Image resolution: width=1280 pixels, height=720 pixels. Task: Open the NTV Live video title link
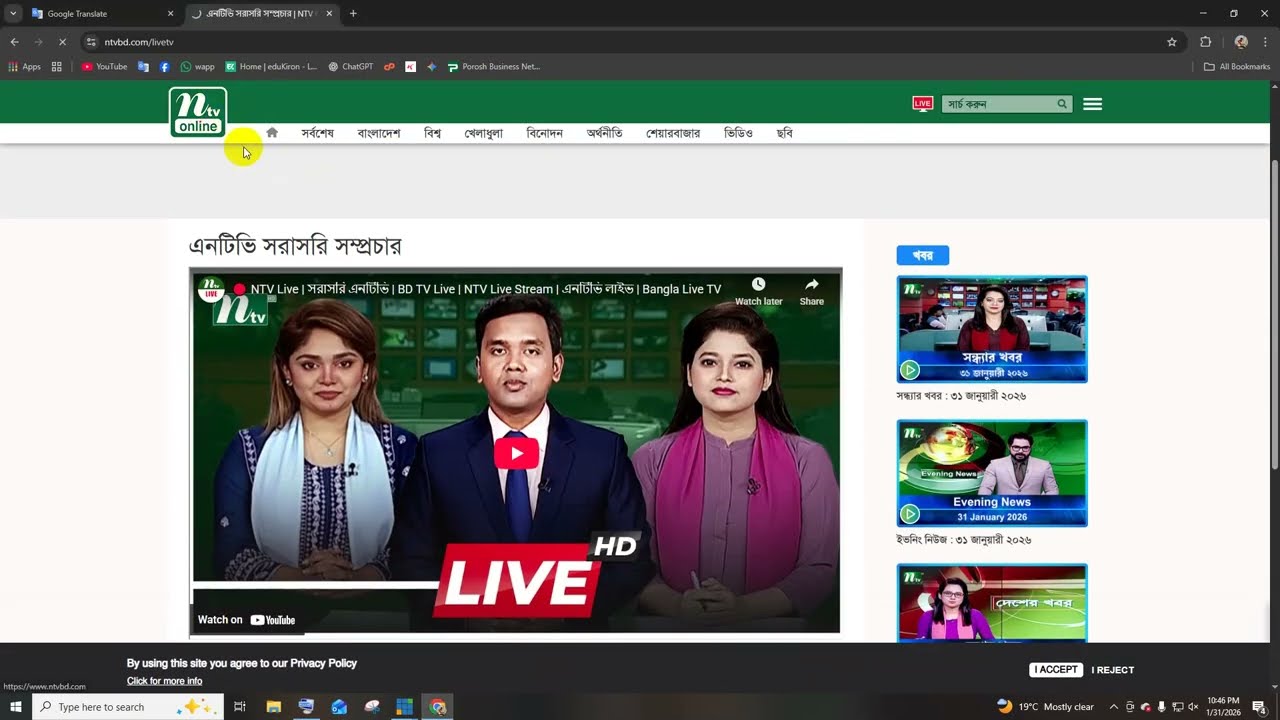[486, 289]
